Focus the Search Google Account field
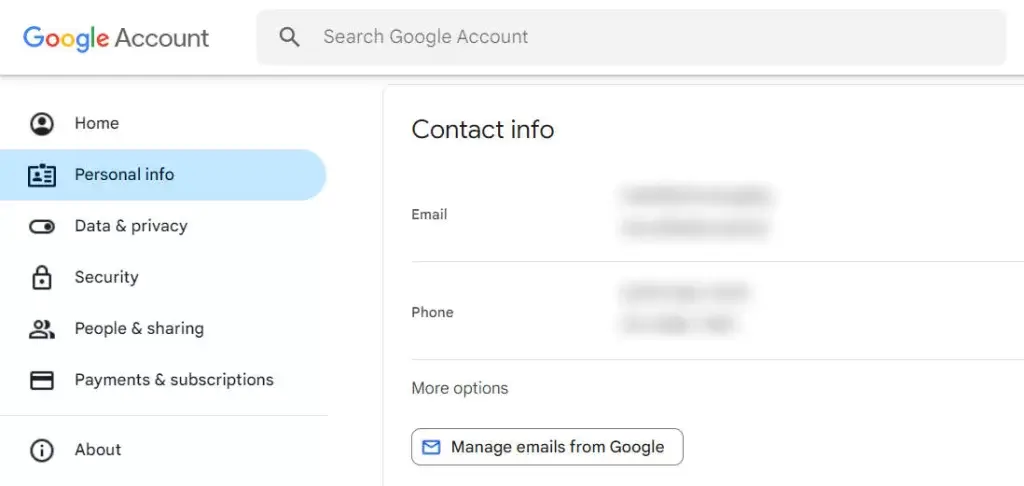This screenshot has width=1024, height=486. click(x=631, y=37)
